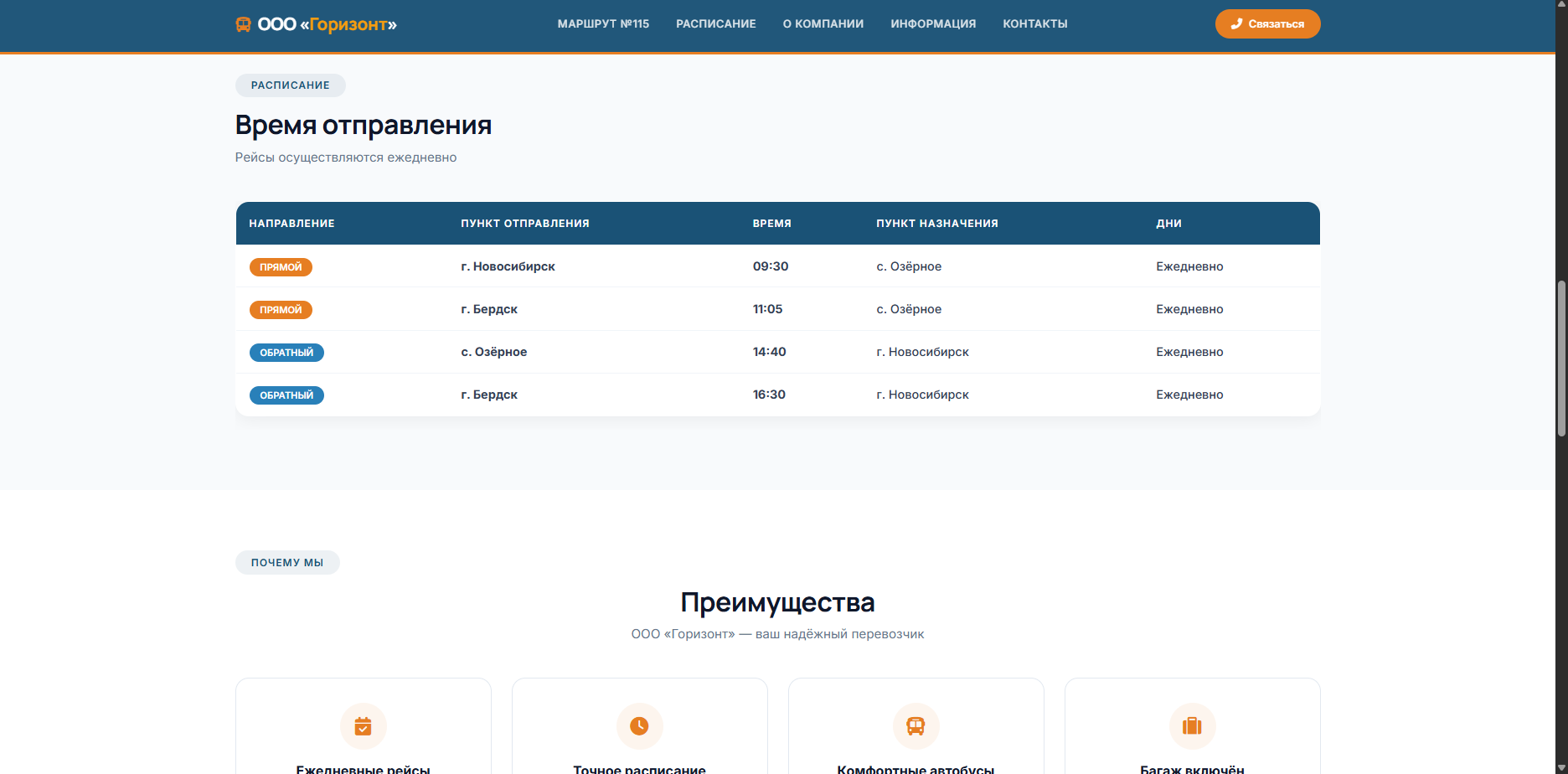The height and width of the screenshot is (774, 1568).
Task: Click the page vertical scrollbar thumb
Action: coord(1561,359)
